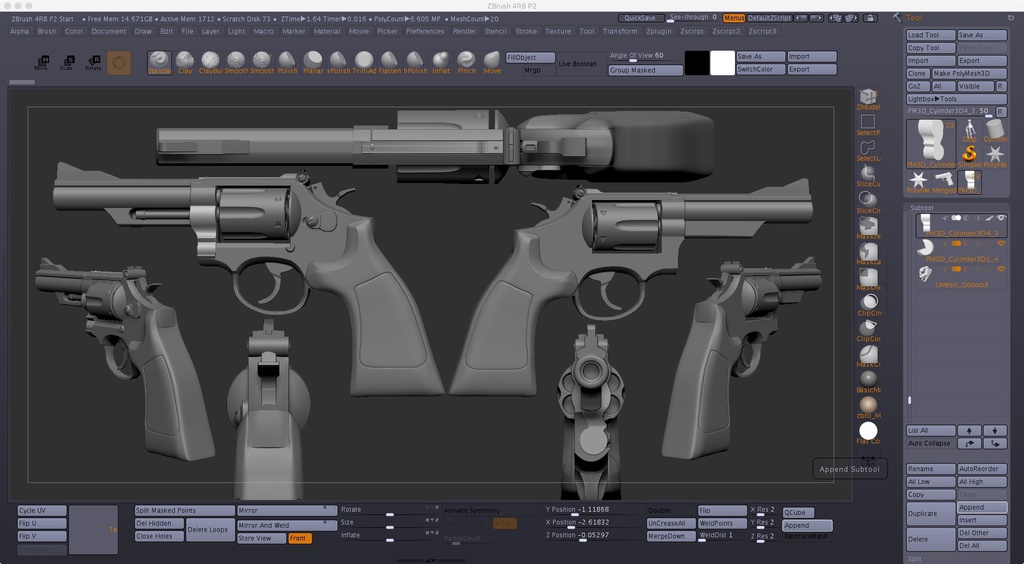1024x564 pixels.
Task: Select the SimpleBrush tool thumbnail
Action: pos(970,157)
